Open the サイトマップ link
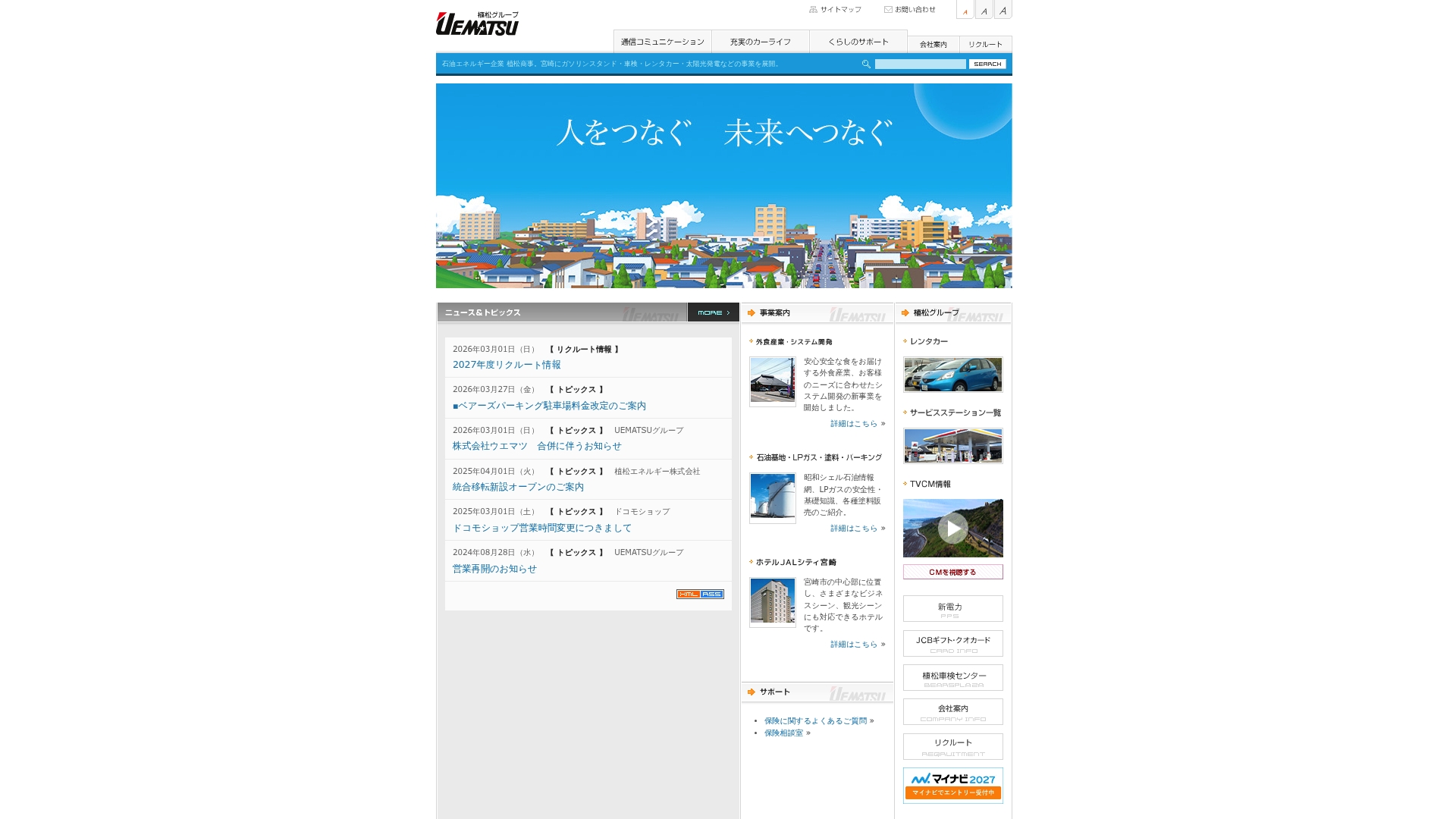Image resolution: width=1456 pixels, height=819 pixels. pos(835,10)
